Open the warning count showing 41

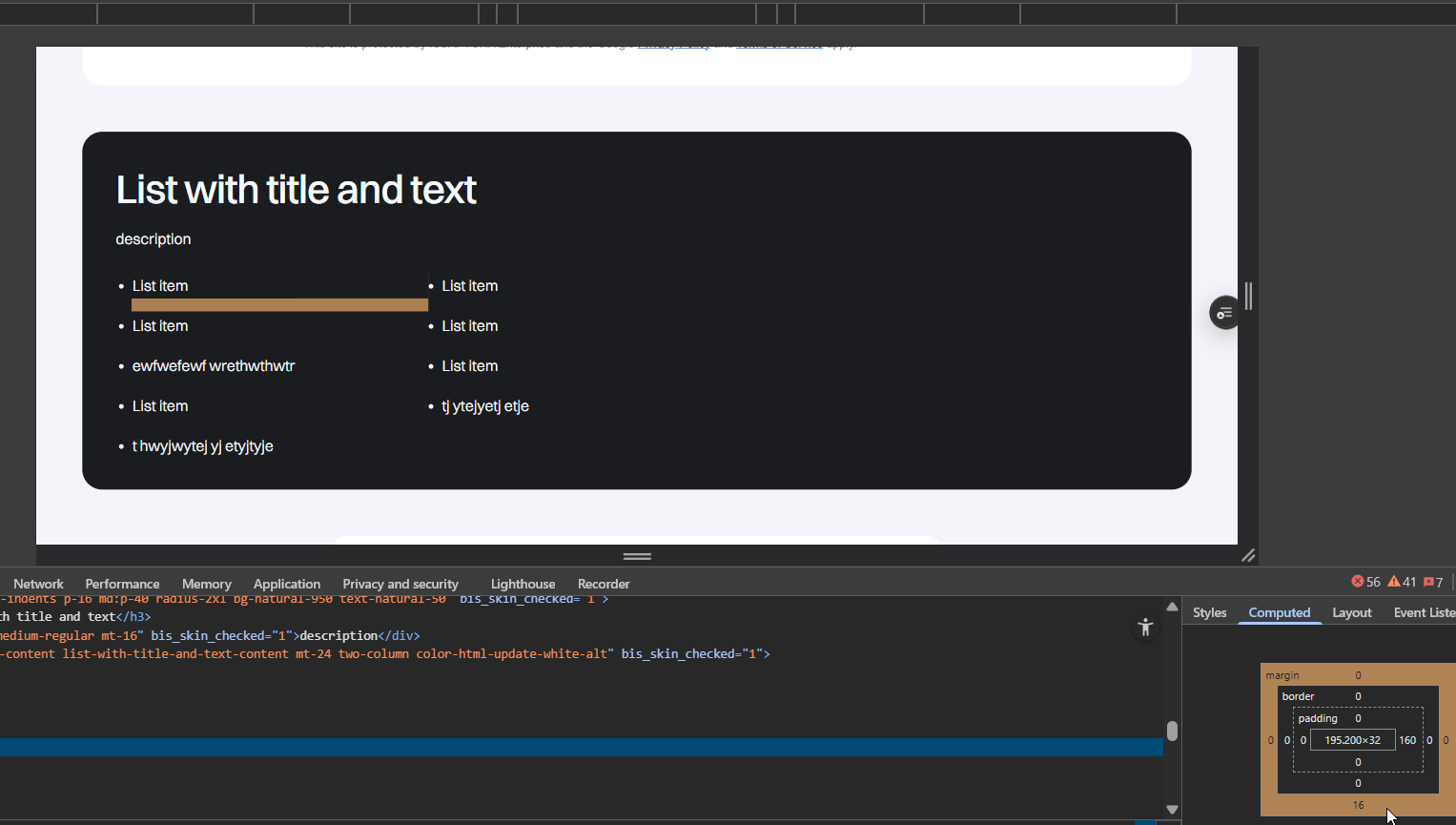click(x=1402, y=582)
